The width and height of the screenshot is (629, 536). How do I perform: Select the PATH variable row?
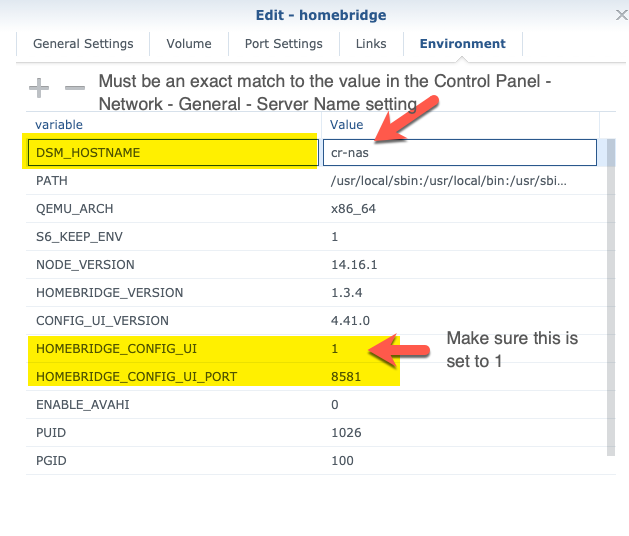tap(317, 181)
